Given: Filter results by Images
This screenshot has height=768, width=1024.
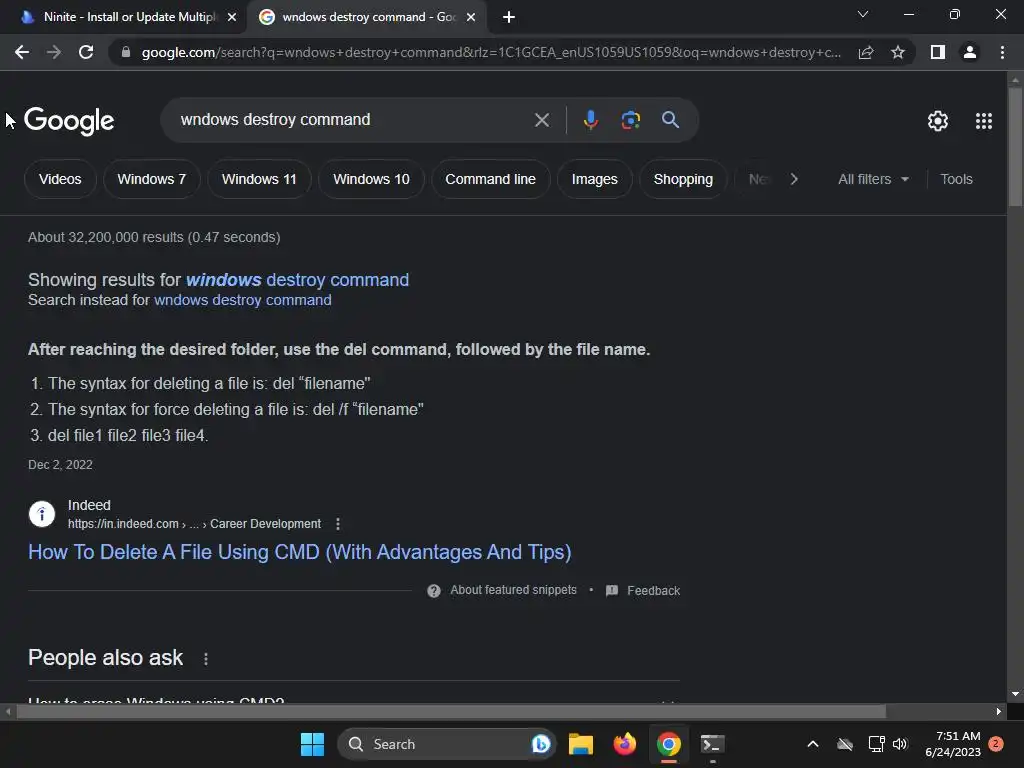Looking at the screenshot, I should click(x=594, y=179).
